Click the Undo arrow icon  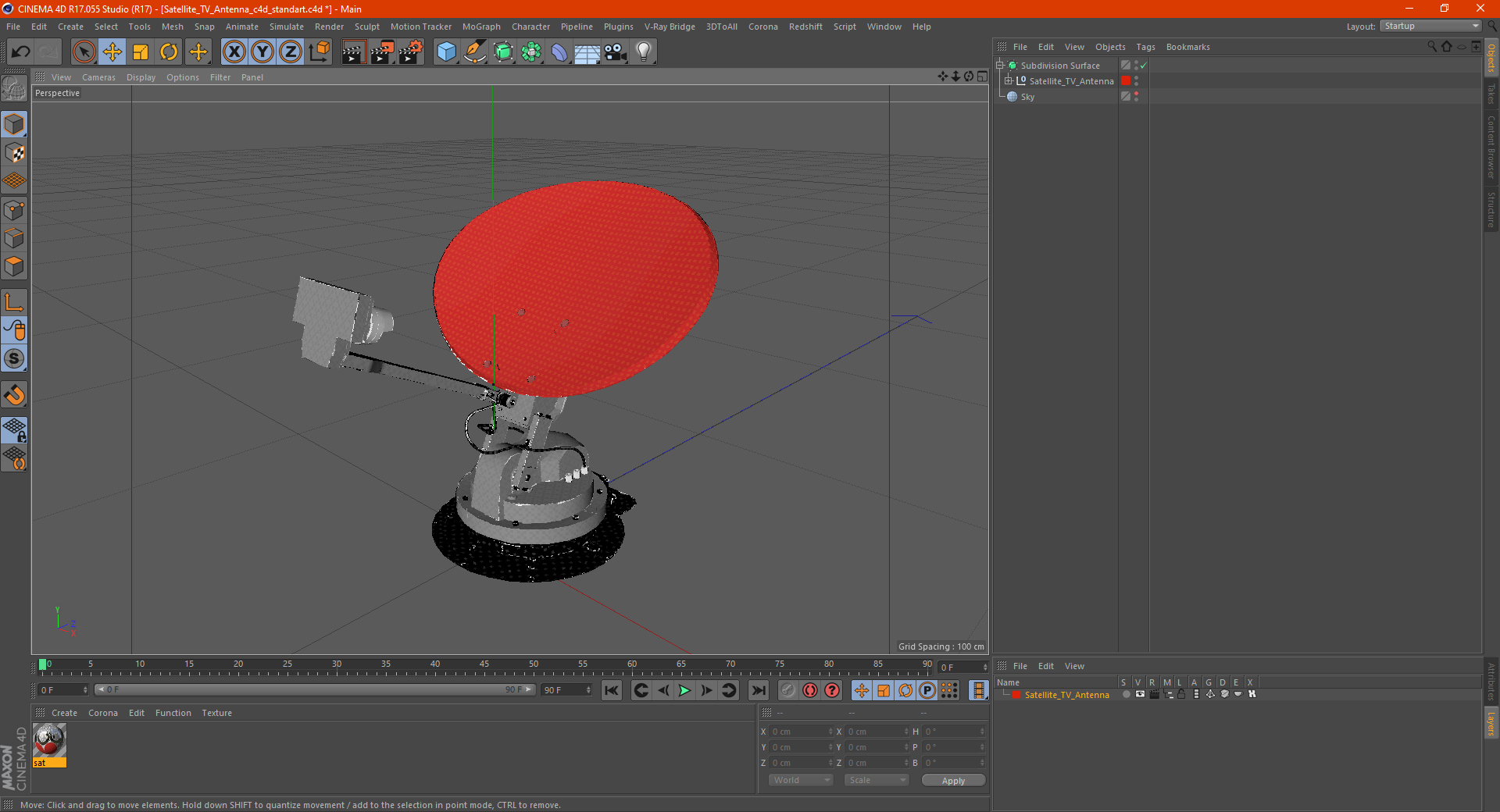tap(21, 52)
